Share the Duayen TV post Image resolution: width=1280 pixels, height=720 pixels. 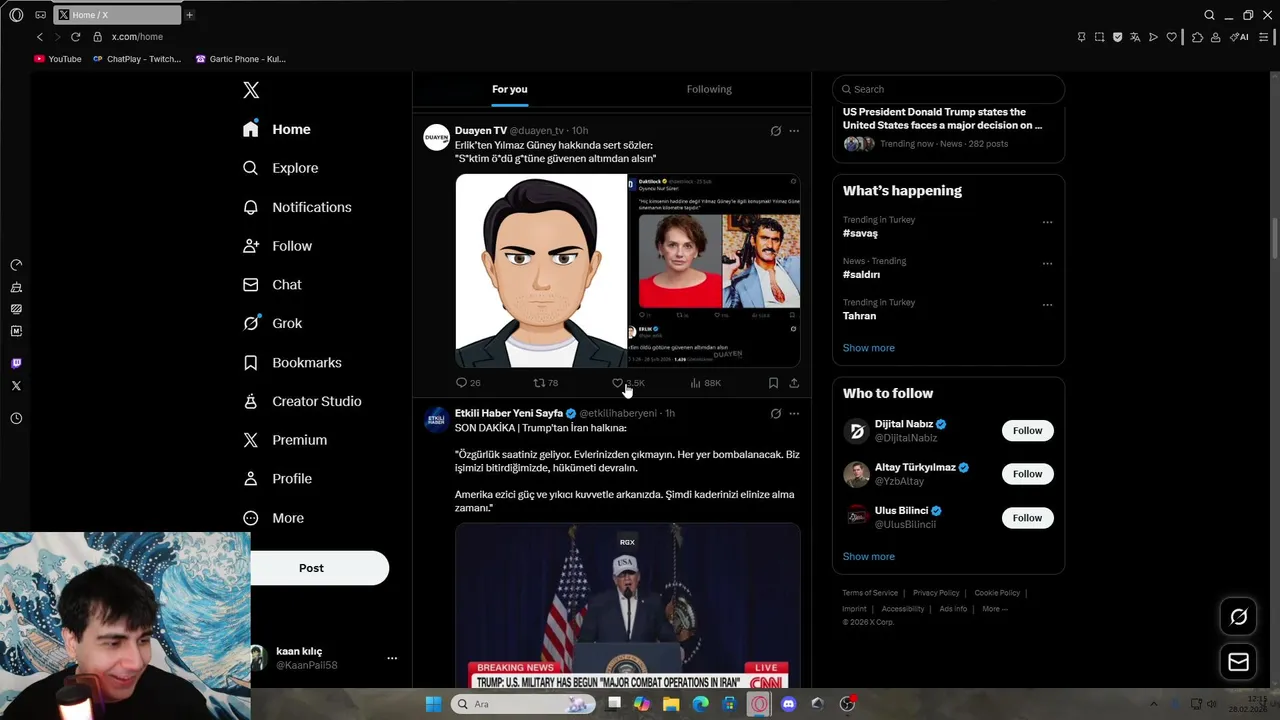[x=794, y=383]
